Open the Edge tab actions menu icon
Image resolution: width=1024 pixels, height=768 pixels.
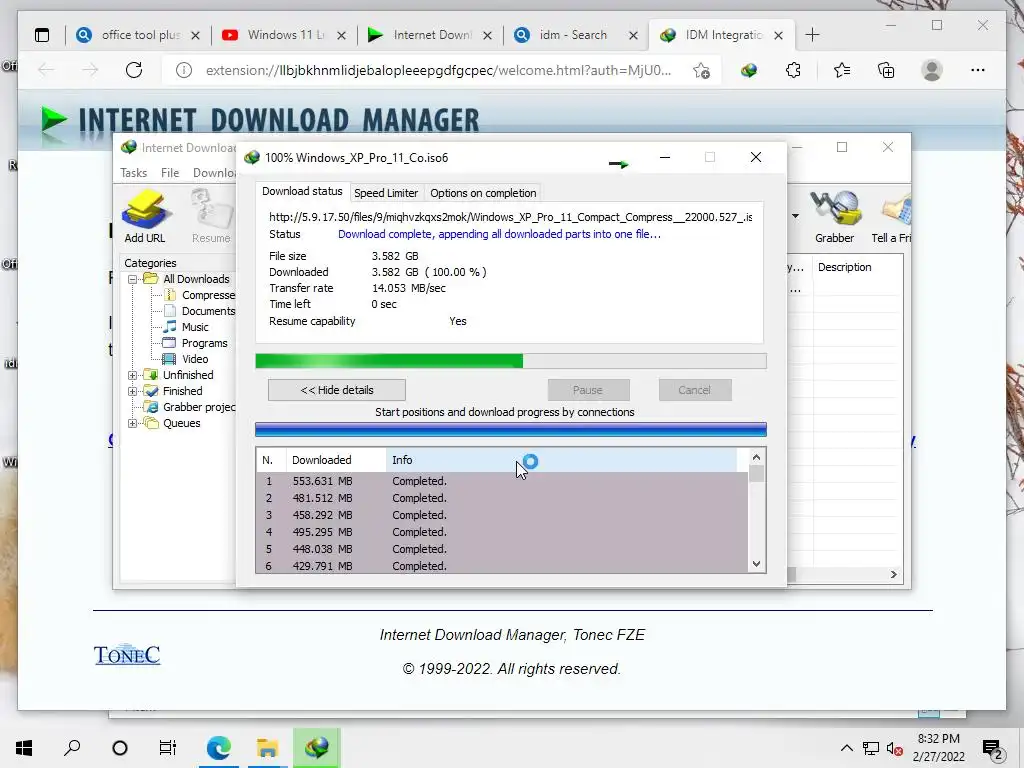[x=42, y=35]
